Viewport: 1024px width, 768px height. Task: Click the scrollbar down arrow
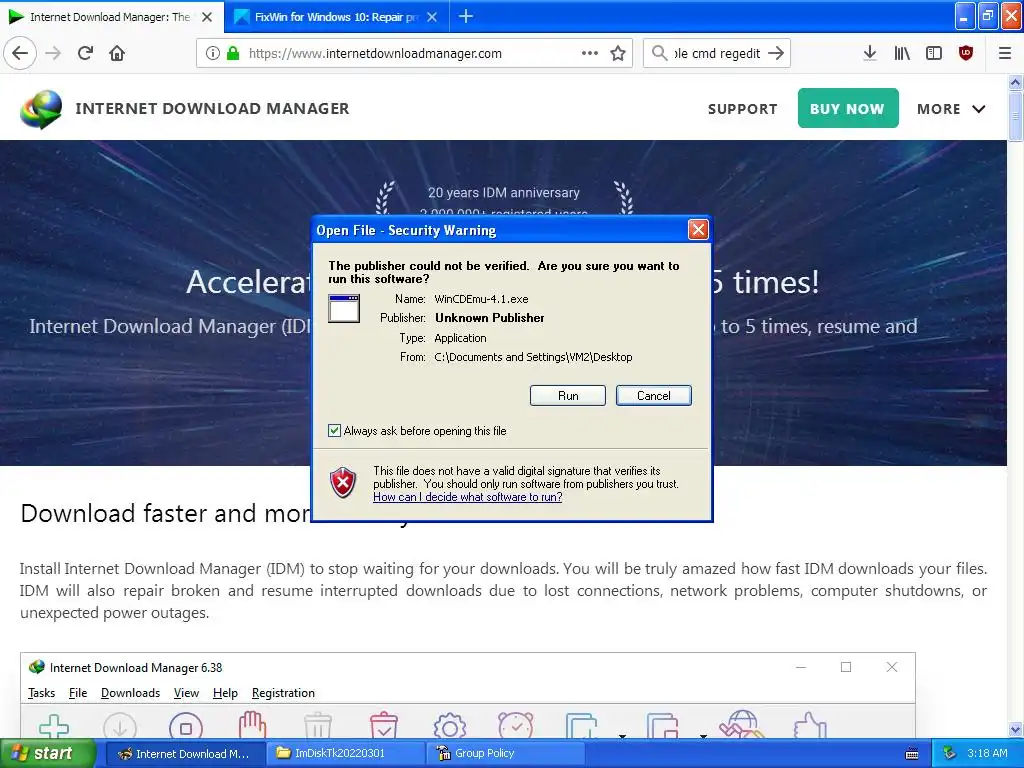click(1015, 729)
